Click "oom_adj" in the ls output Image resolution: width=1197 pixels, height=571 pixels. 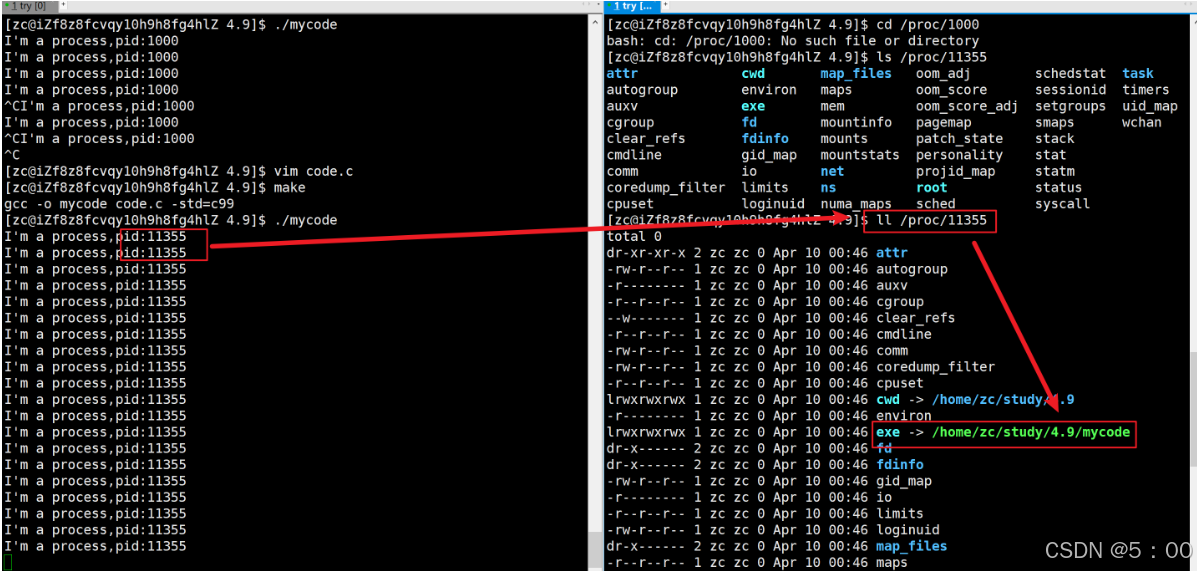(x=943, y=74)
